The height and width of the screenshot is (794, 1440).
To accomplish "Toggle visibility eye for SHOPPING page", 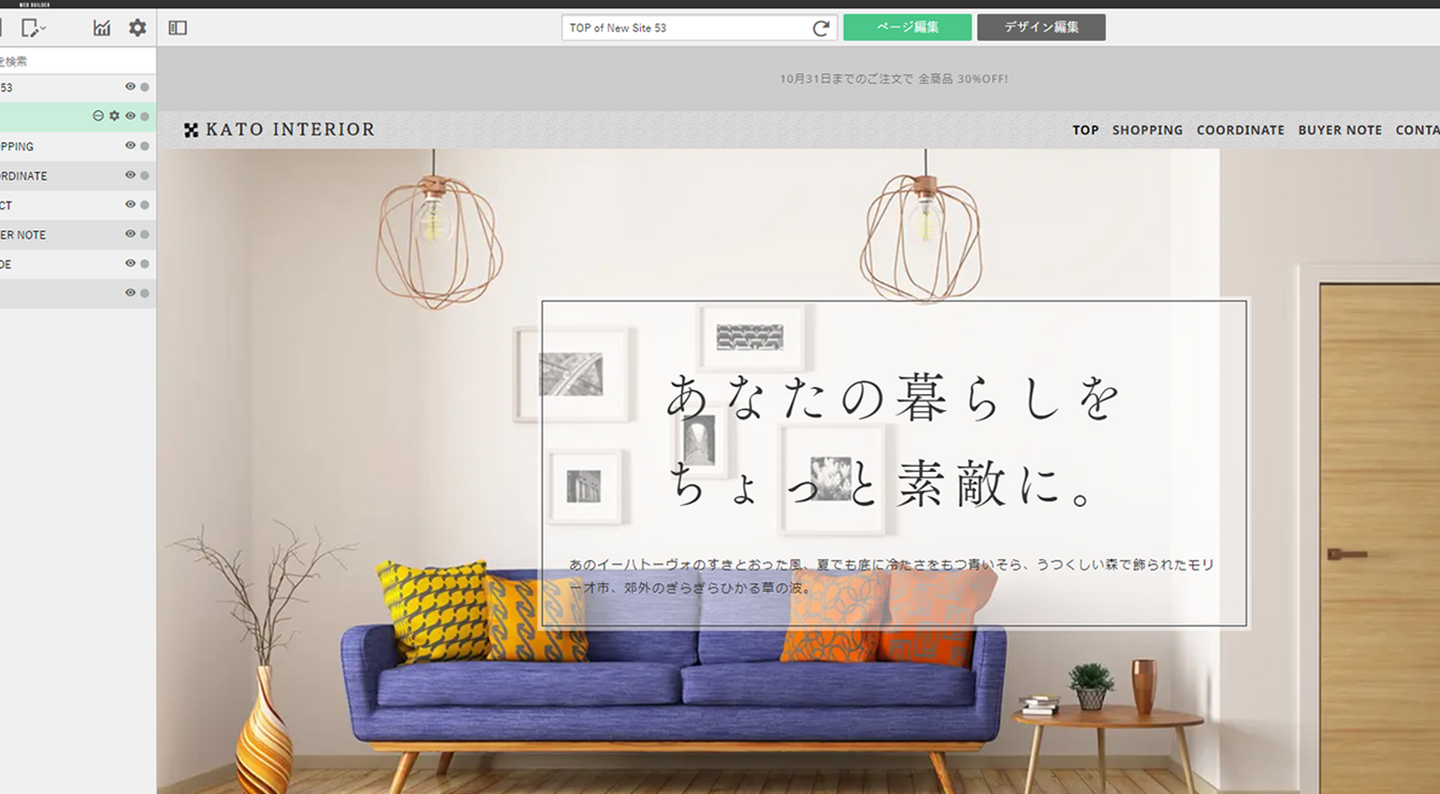I will point(130,146).
